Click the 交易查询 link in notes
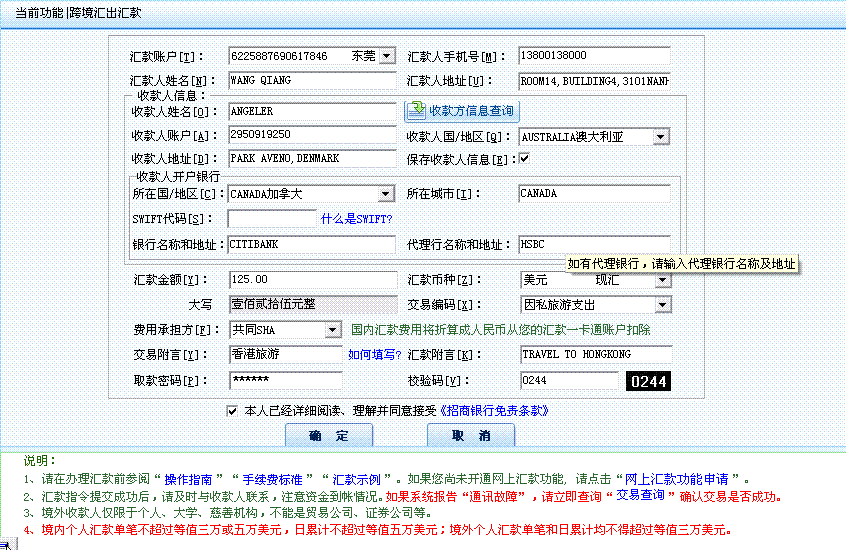 pyautogui.click(x=642, y=496)
